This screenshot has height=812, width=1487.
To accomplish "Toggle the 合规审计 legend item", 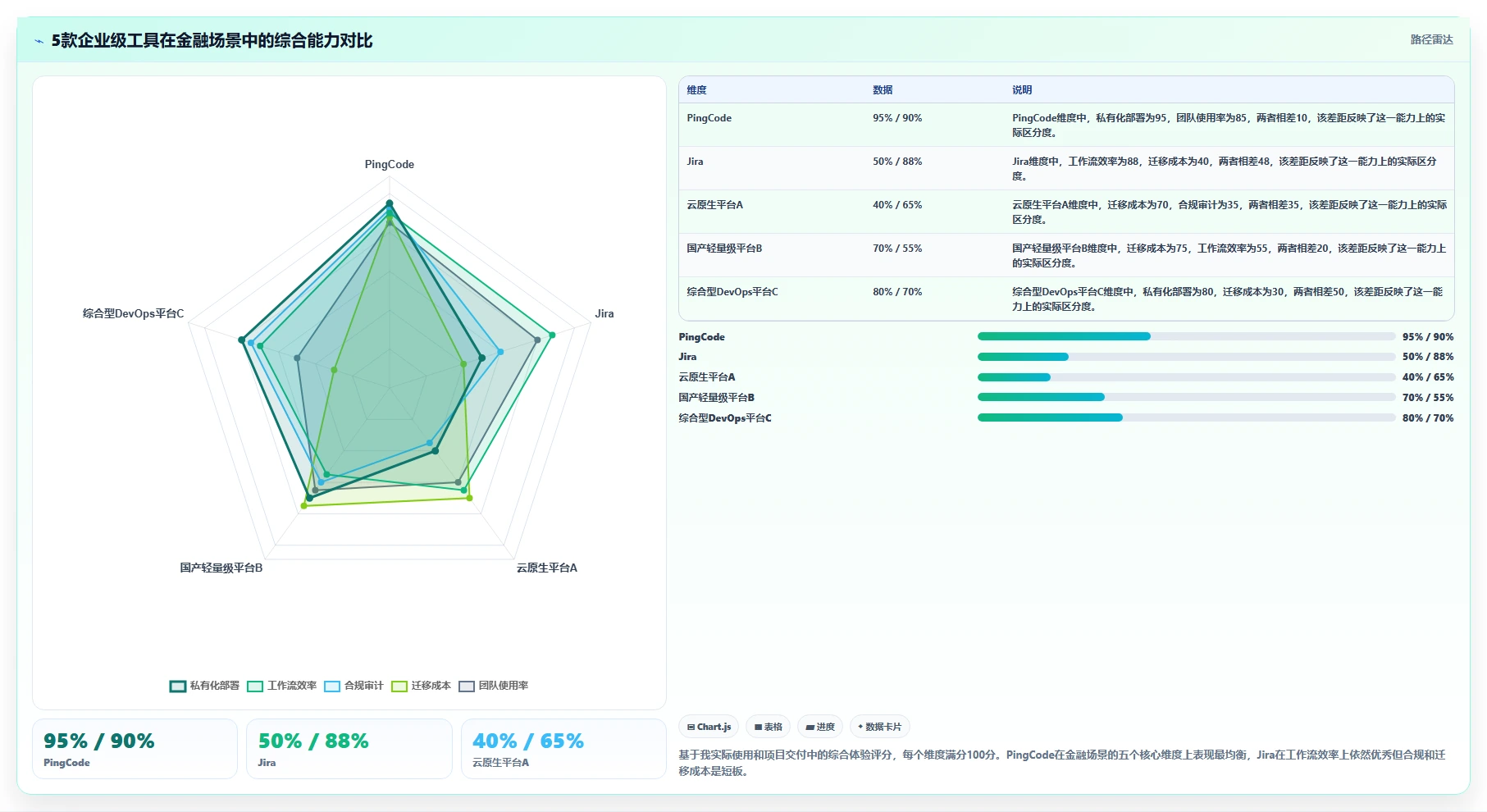I will pos(354,686).
